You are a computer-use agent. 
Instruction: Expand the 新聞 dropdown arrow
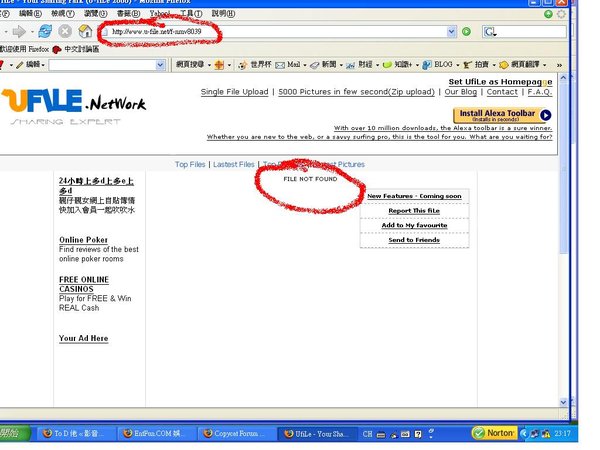(341, 65)
